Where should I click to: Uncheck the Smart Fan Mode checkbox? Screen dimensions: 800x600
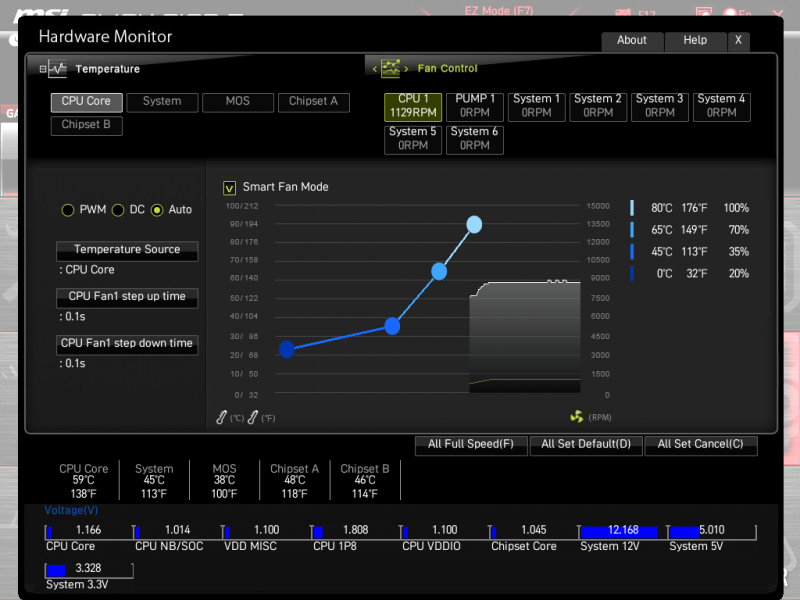click(x=229, y=187)
